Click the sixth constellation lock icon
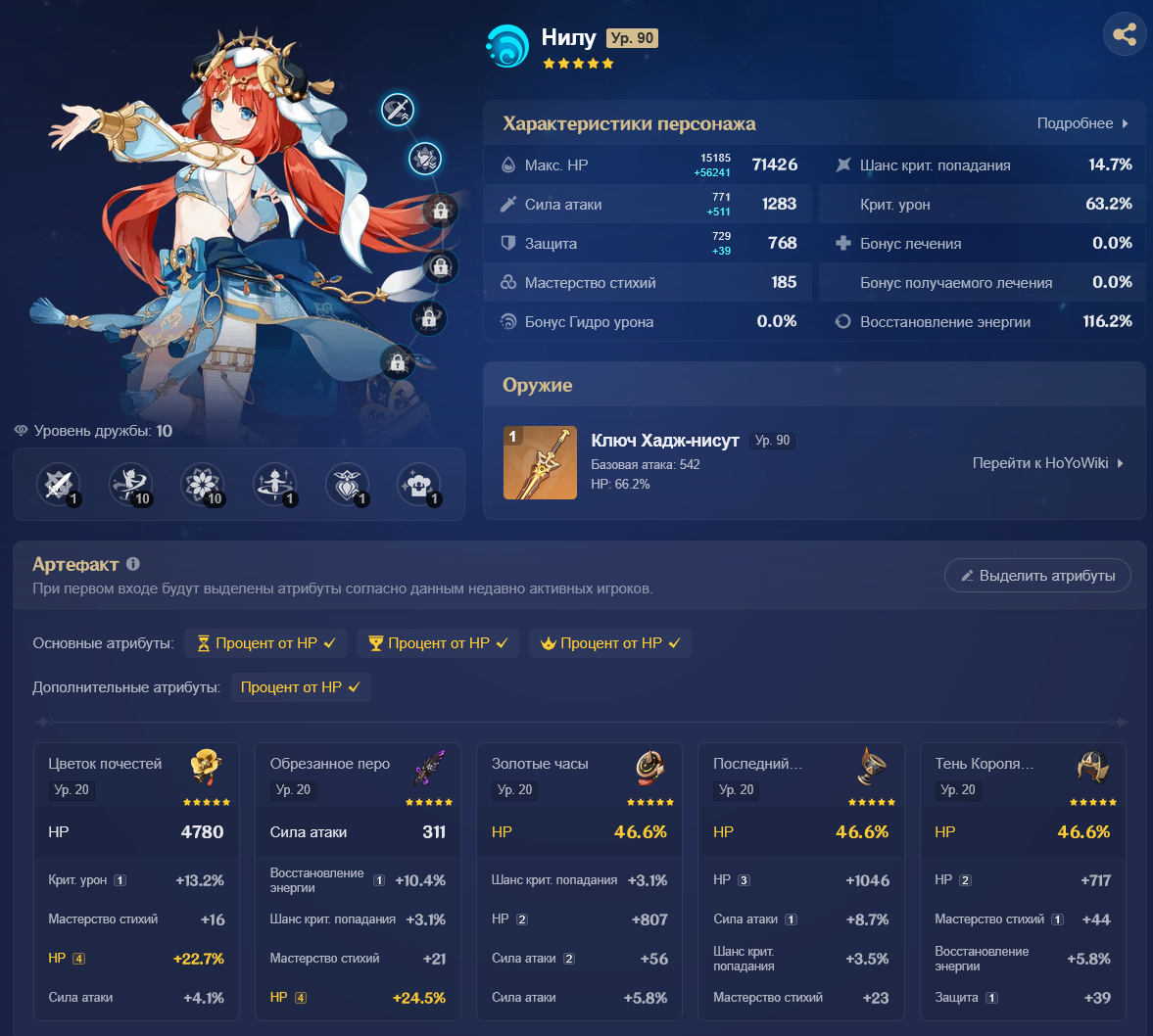This screenshot has width=1153, height=1036. (397, 362)
